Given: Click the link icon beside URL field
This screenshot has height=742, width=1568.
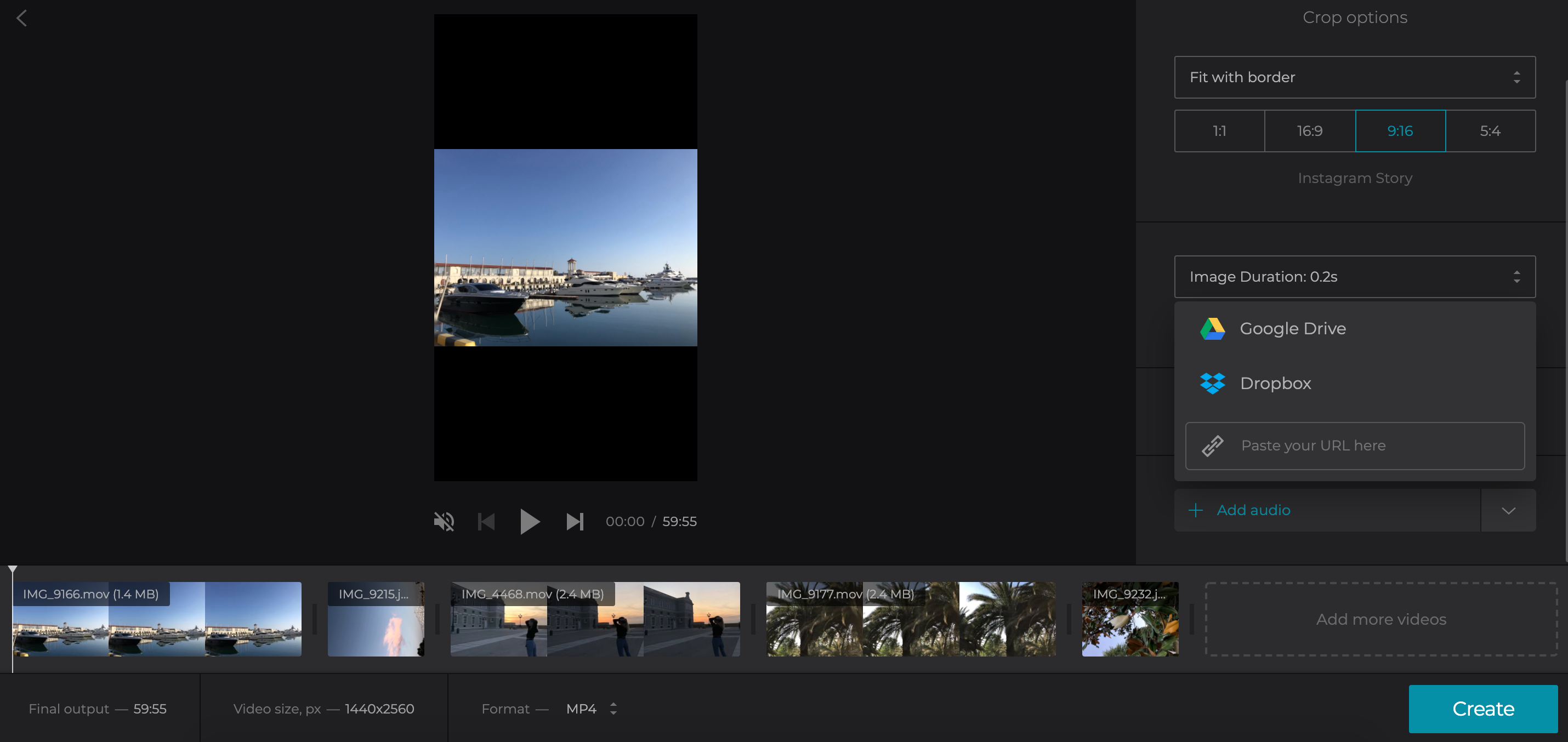Looking at the screenshot, I should point(1213,446).
